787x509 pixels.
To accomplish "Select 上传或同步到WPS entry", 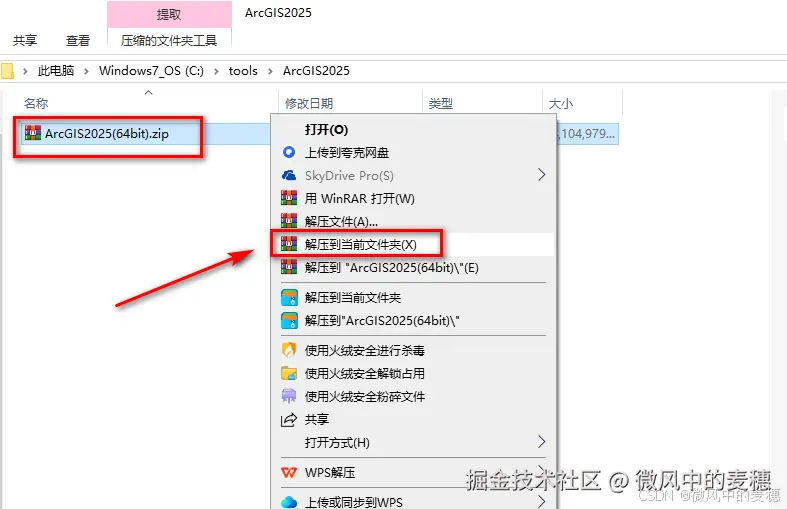I will tap(413, 501).
